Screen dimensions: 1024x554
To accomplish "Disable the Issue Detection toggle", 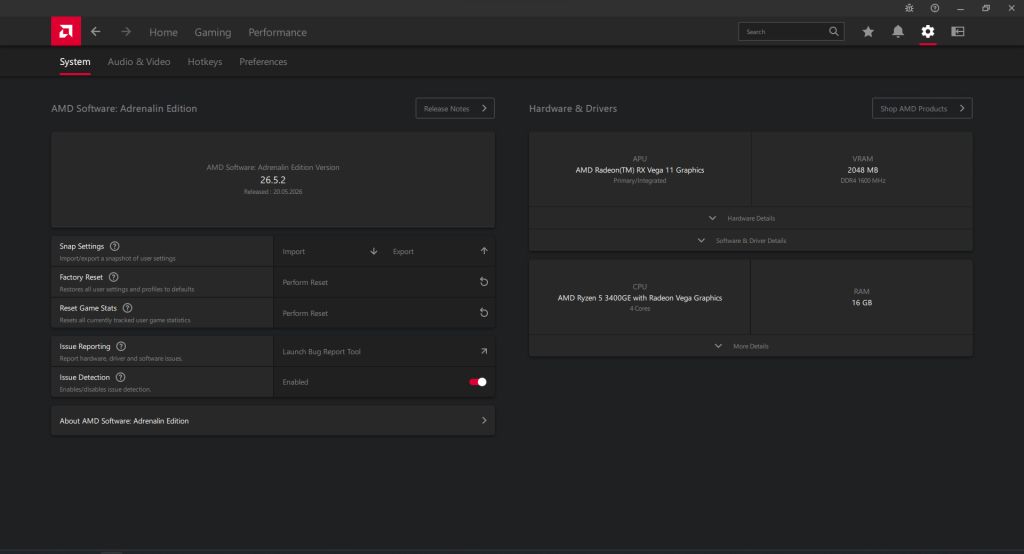I will (478, 382).
